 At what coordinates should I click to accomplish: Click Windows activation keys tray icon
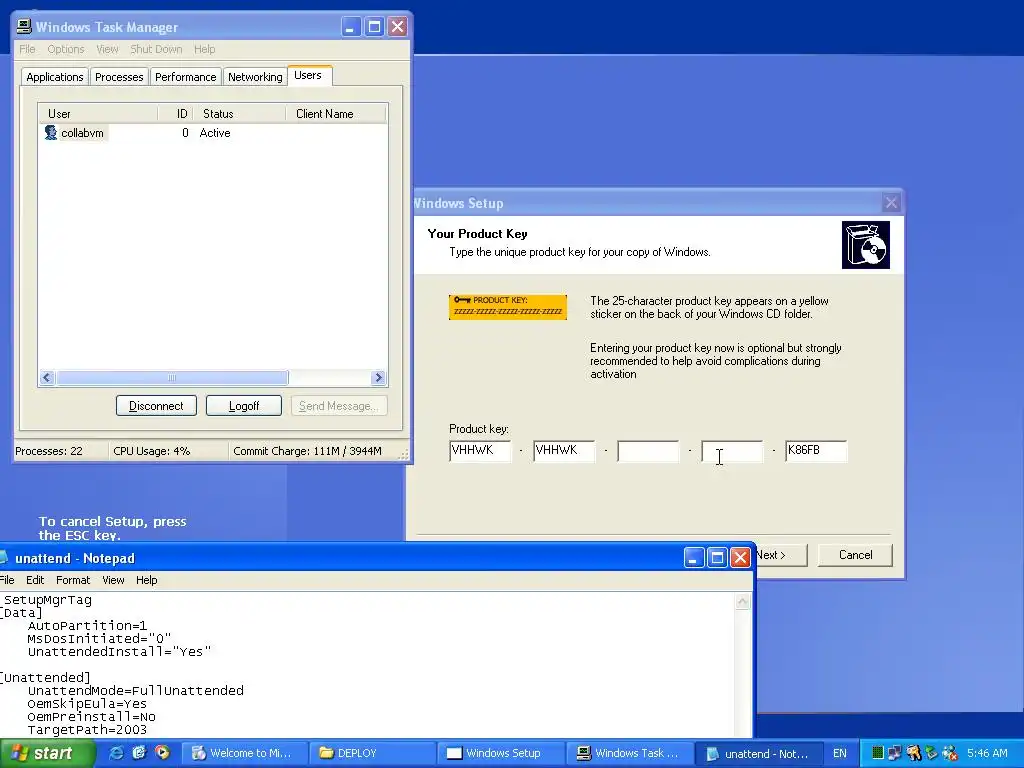[x=914, y=753]
